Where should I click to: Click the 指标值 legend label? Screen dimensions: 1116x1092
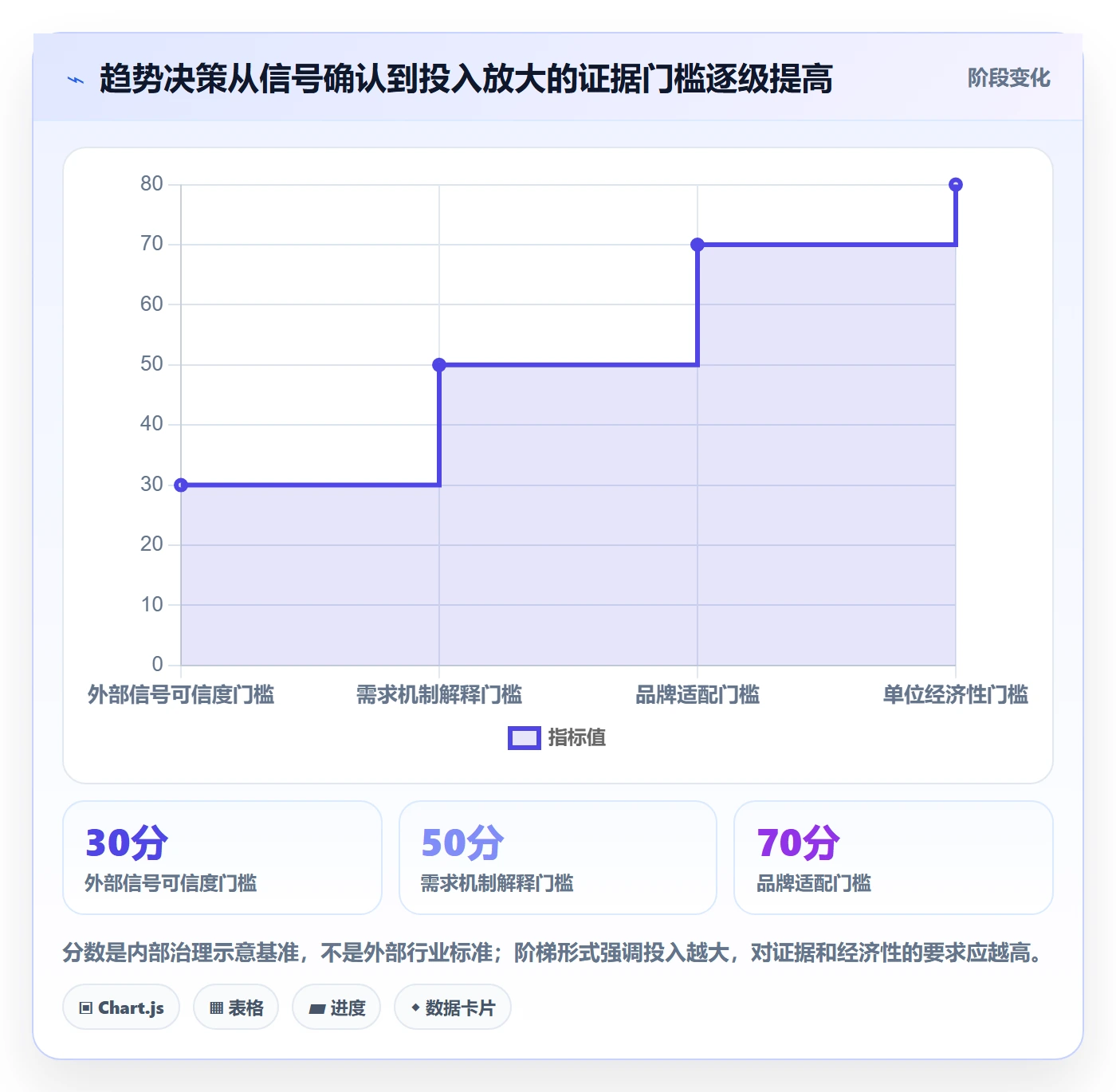(x=577, y=738)
